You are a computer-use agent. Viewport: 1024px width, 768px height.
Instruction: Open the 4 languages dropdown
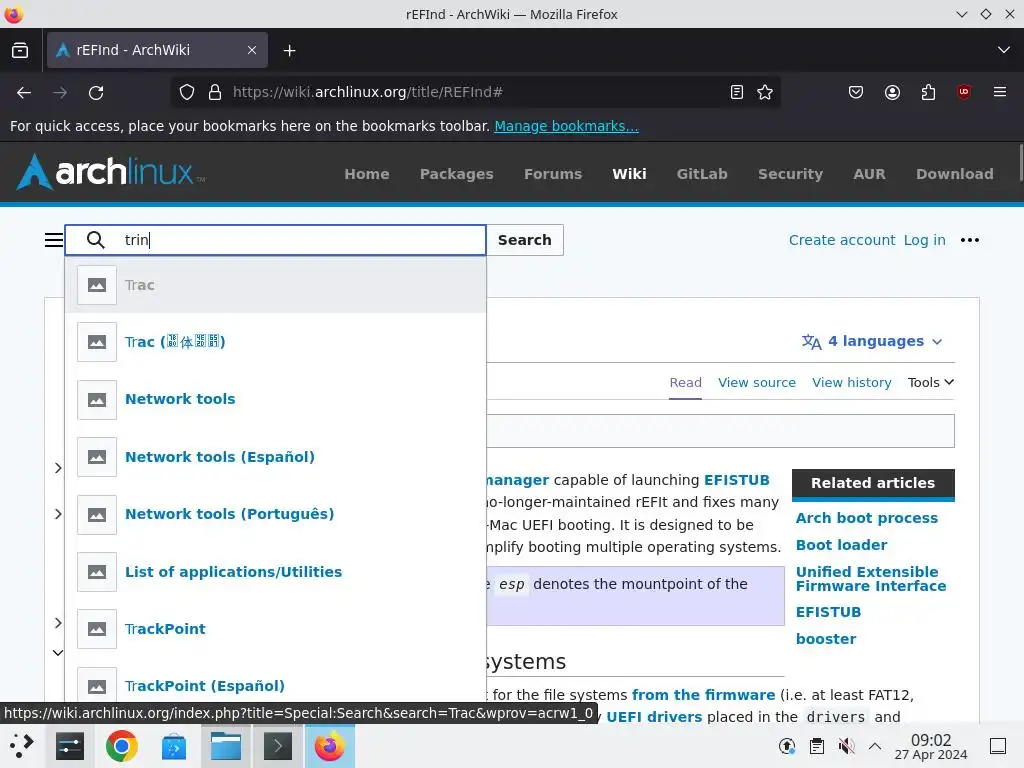(872, 342)
